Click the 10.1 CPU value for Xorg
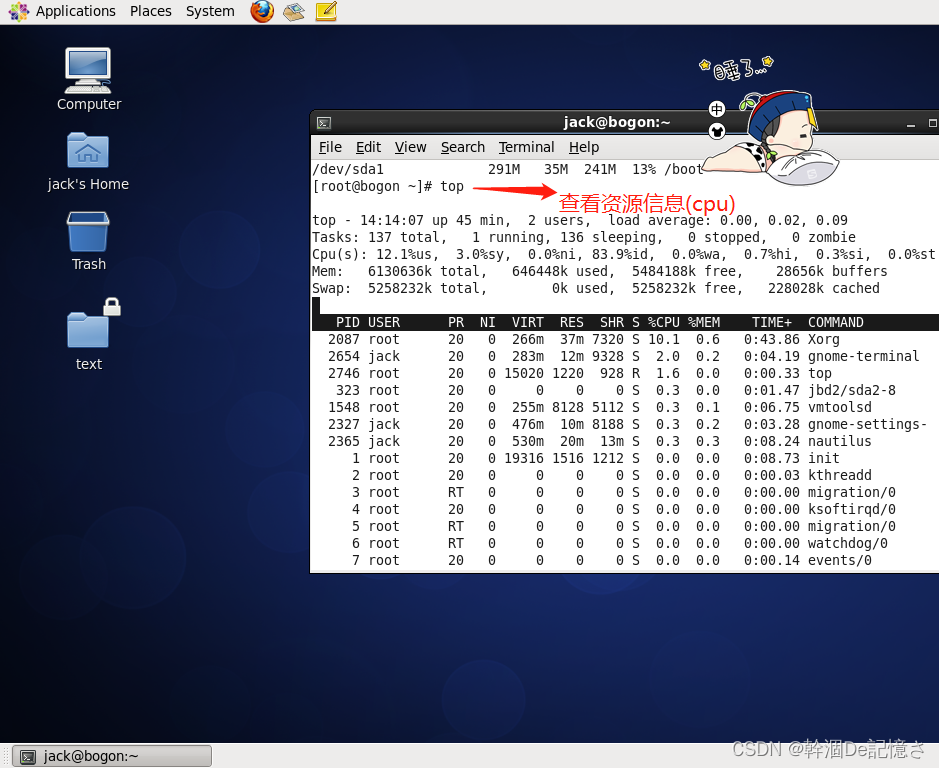The image size is (939, 768). [664, 339]
